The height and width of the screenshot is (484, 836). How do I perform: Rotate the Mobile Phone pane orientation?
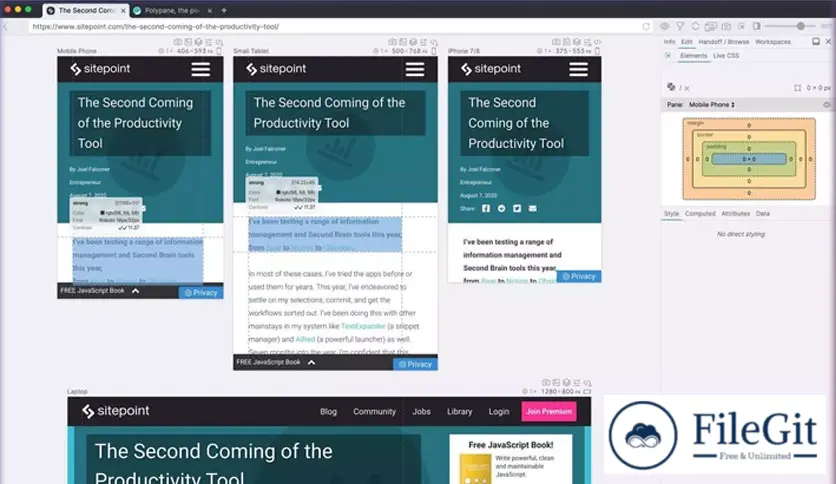point(219,51)
